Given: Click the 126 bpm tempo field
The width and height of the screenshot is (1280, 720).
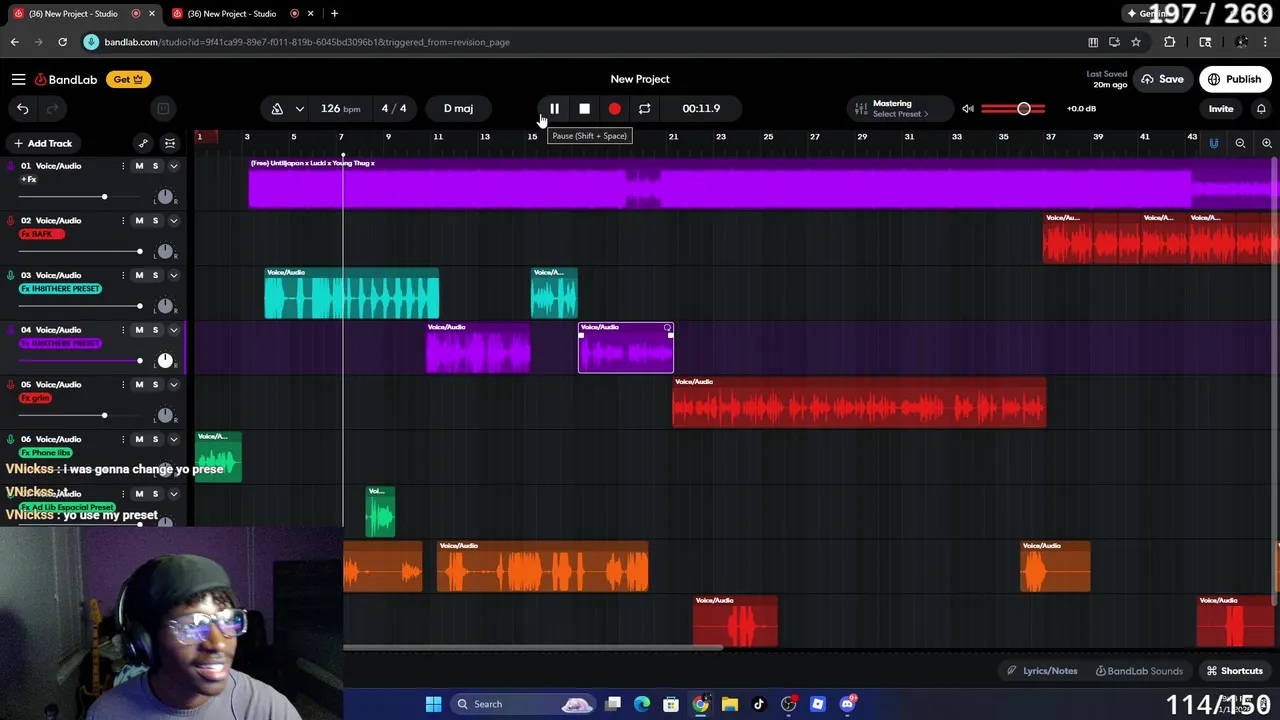Looking at the screenshot, I should 340,108.
